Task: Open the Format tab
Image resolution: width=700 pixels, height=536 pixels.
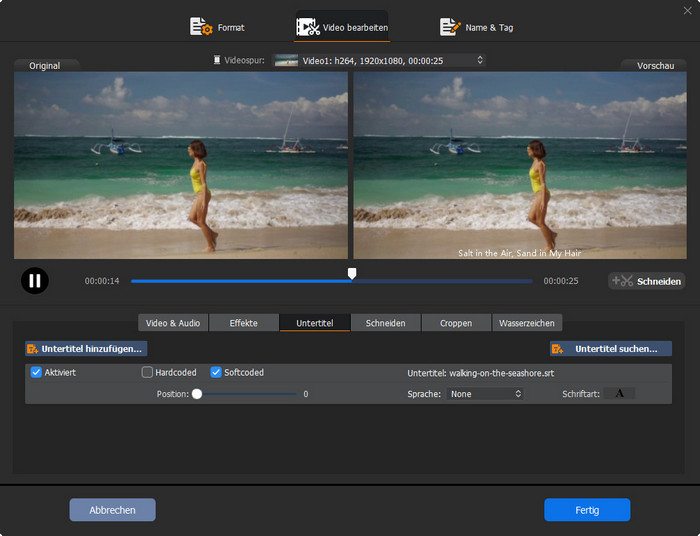Action: tap(217, 27)
